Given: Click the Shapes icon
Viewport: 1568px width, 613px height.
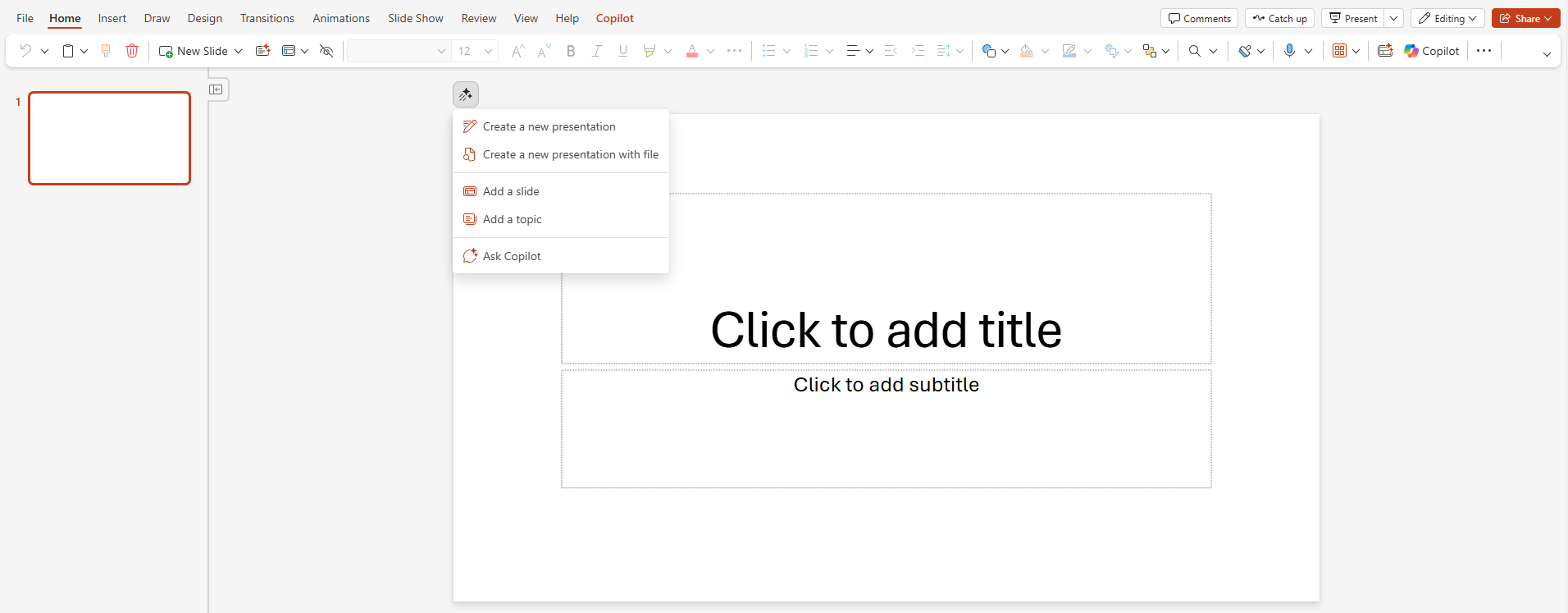Looking at the screenshot, I should (x=989, y=51).
